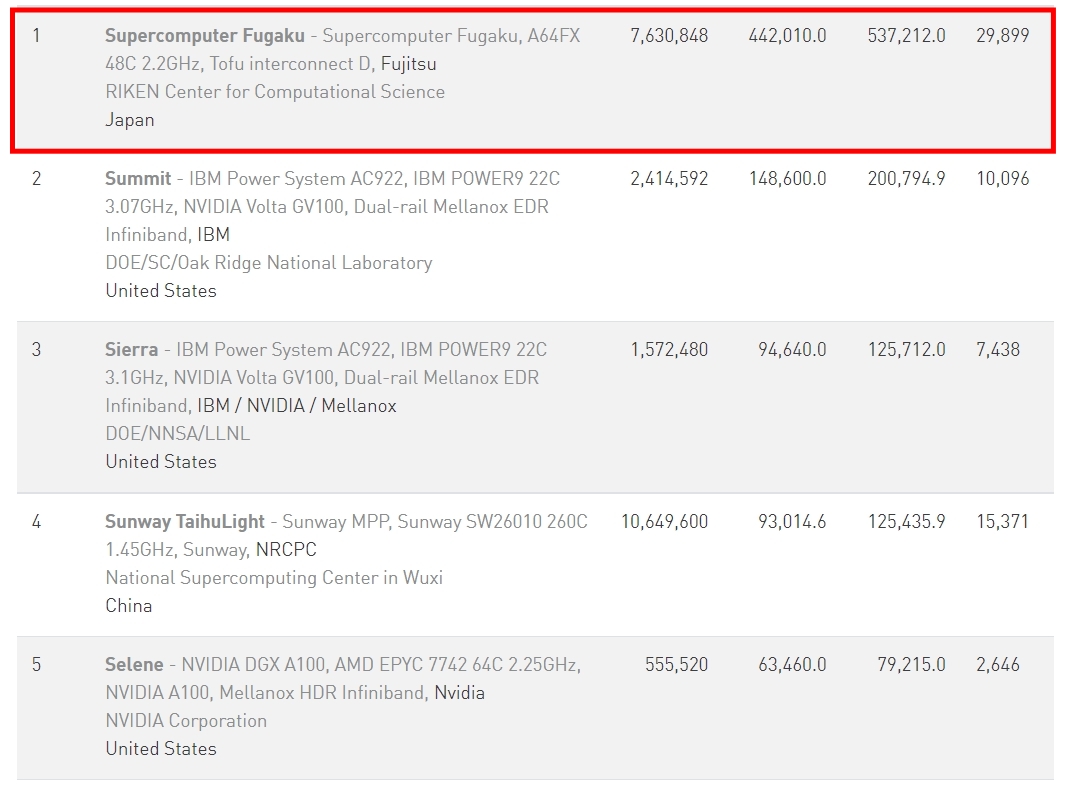Click rank number 3 for Sierra
This screenshot has height=786, width=1081.
(37, 350)
